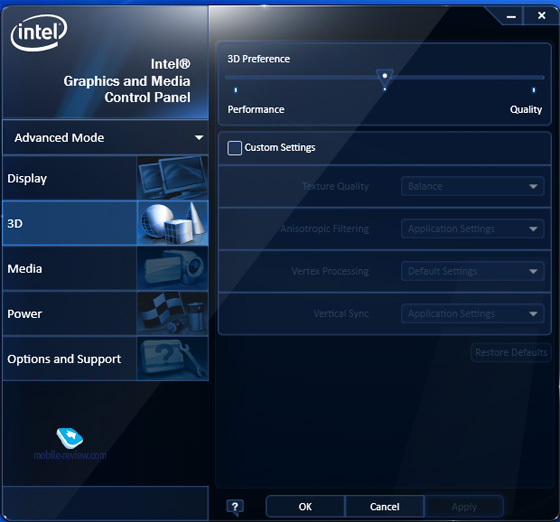Viewport: 560px width, 522px height.
Task: Click the OK button
Action: (305, 506)
